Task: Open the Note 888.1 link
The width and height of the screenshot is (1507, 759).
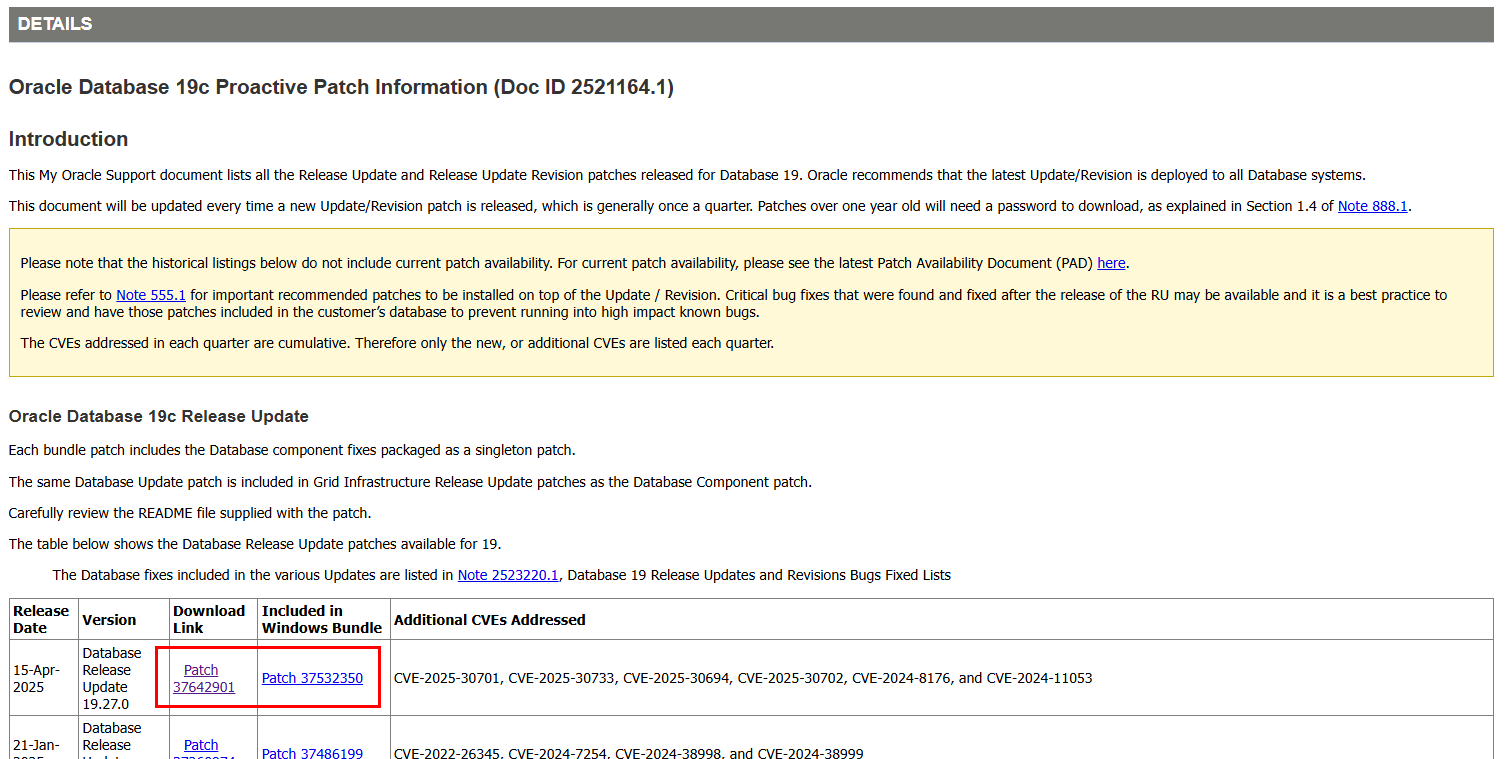Action: 1373,206
